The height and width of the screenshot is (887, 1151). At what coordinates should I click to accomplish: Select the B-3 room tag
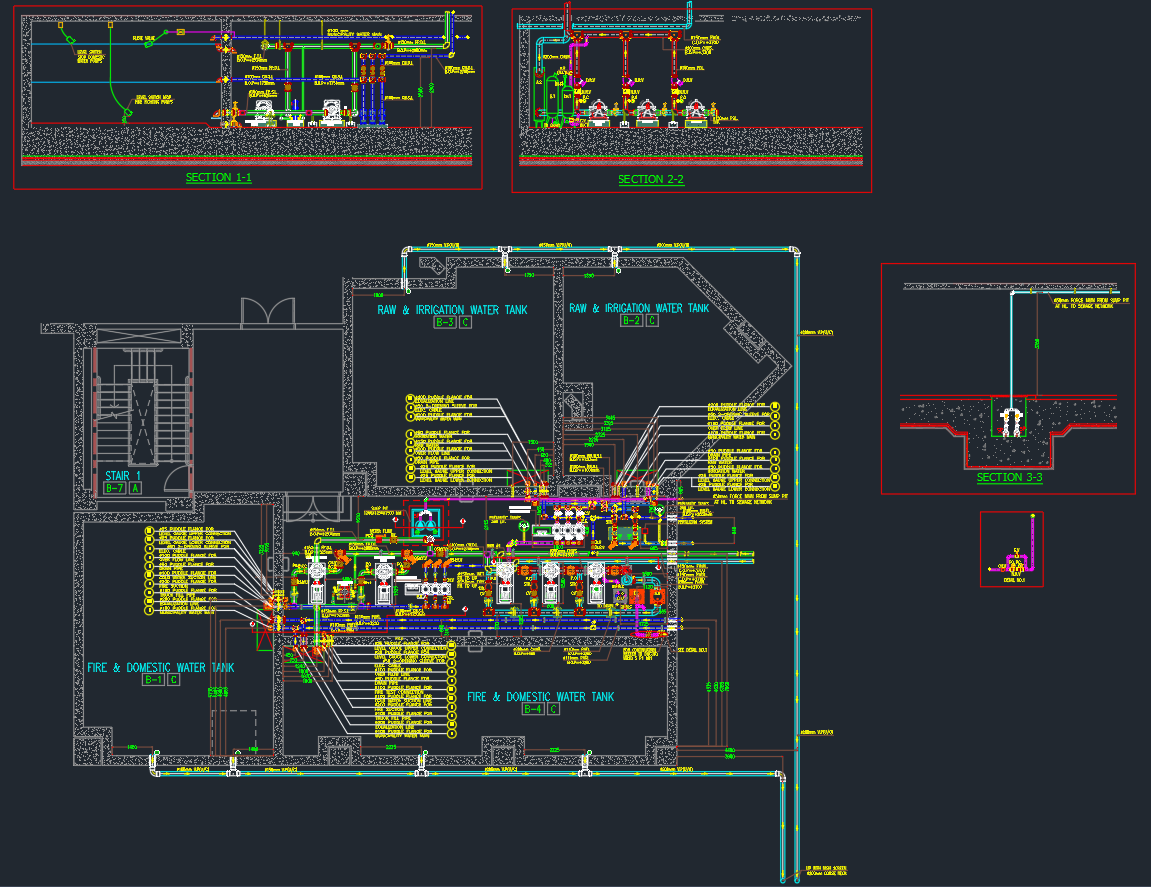click(x=445, y=322)
